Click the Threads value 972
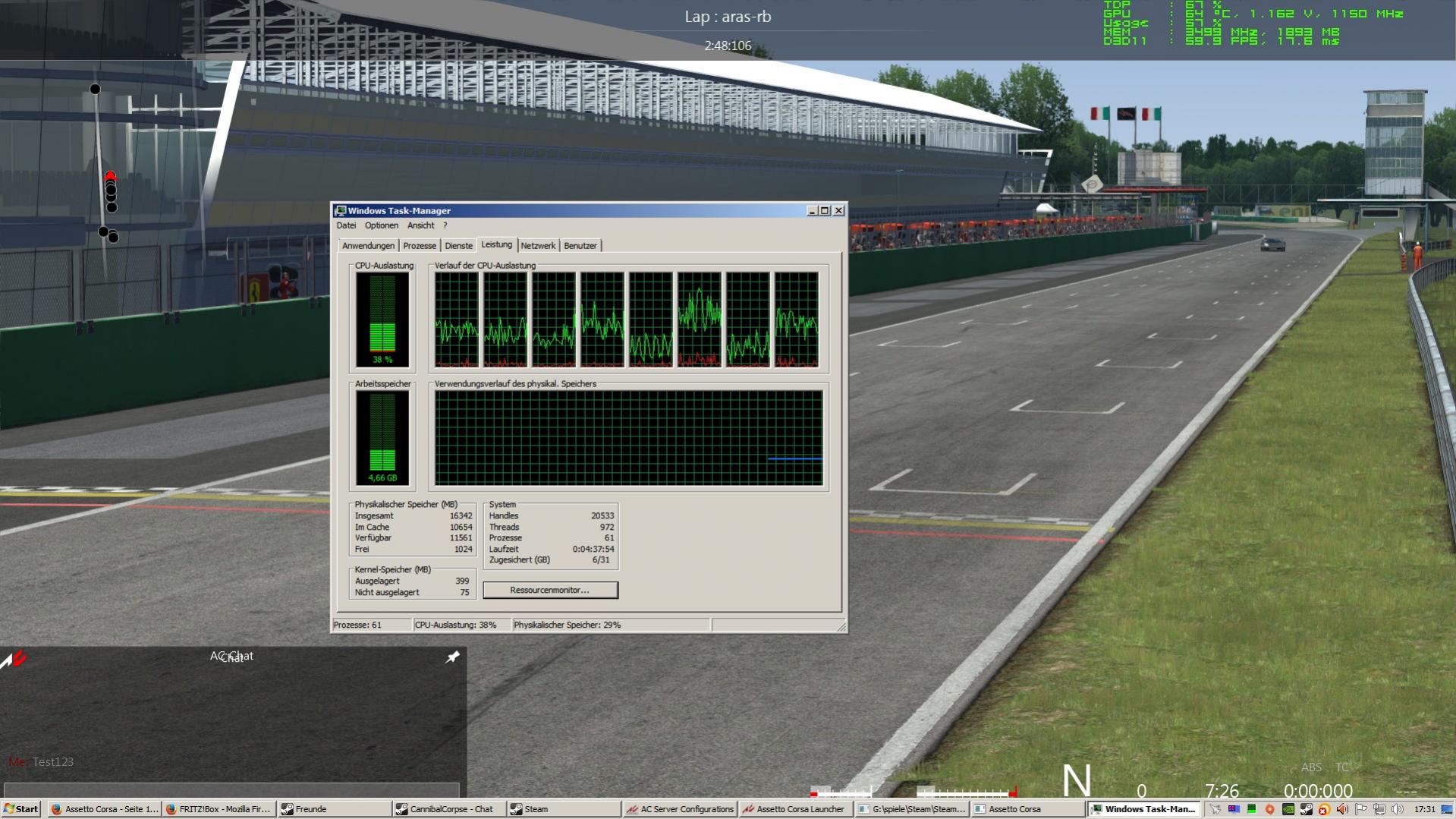The height and width of the screenshot is (819, 1456). 607,527
